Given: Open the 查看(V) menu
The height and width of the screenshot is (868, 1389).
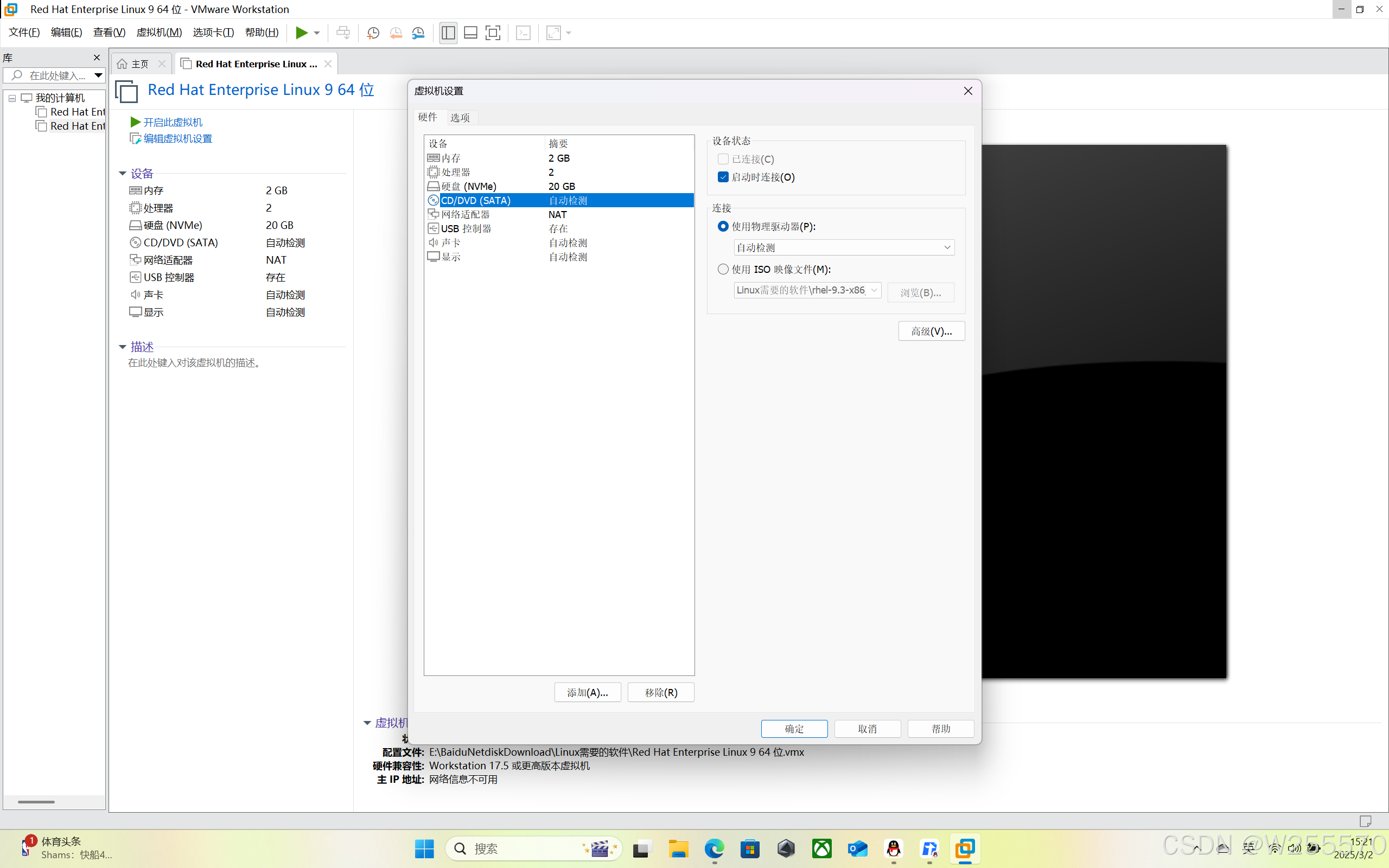Looking at the screenshot, I should [109, 32].
